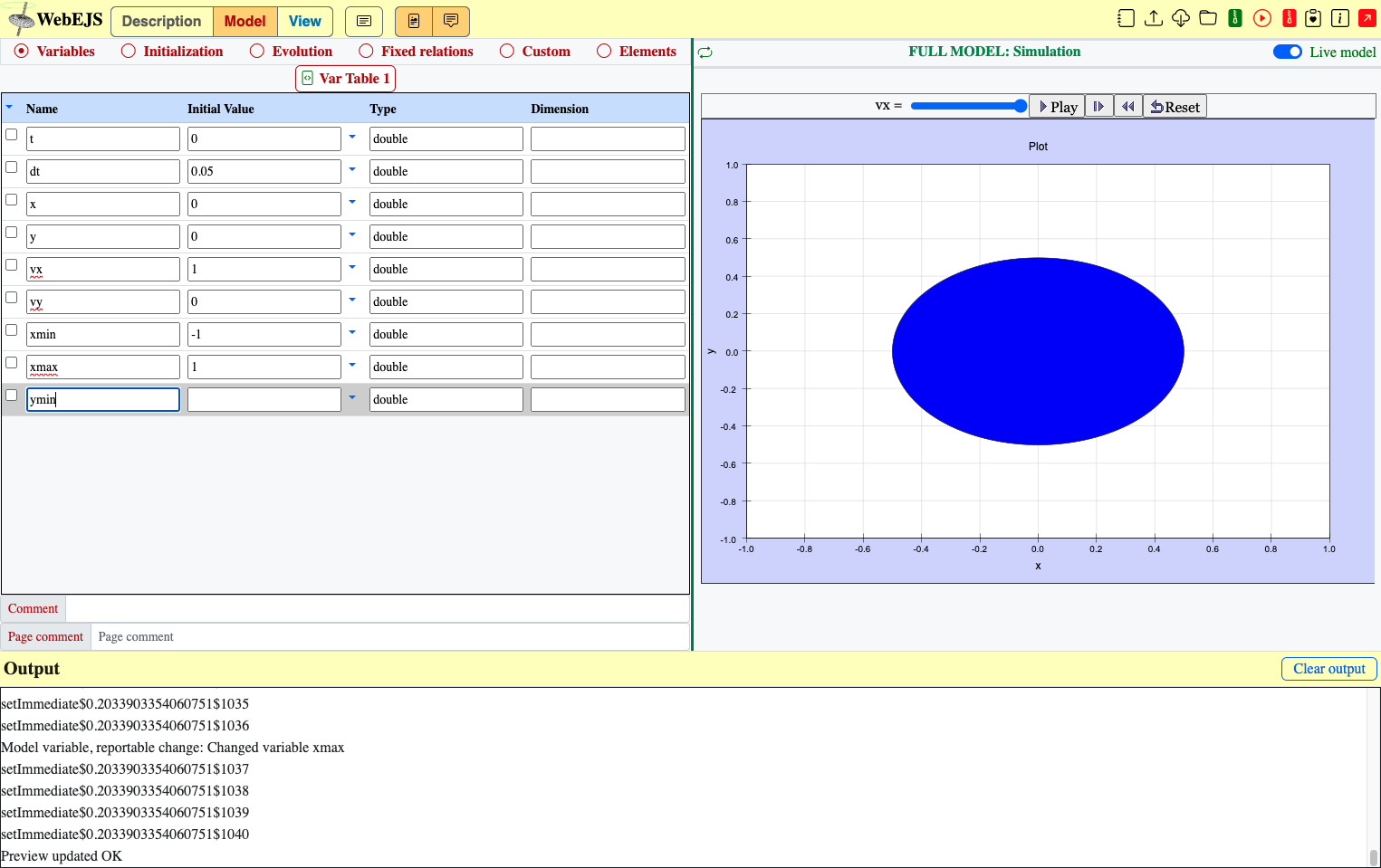Click the initial value field for ymin
1381x868 pixels.
[x=264, y=399]
